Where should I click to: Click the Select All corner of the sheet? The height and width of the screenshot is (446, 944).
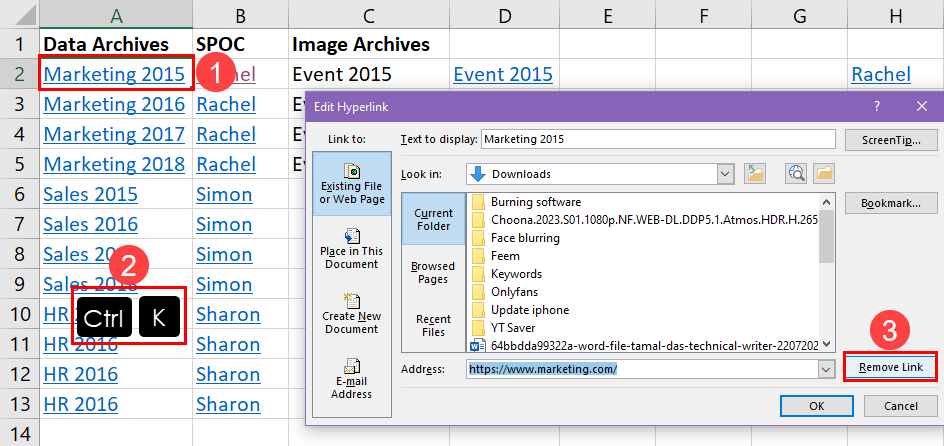pos(20,16)
